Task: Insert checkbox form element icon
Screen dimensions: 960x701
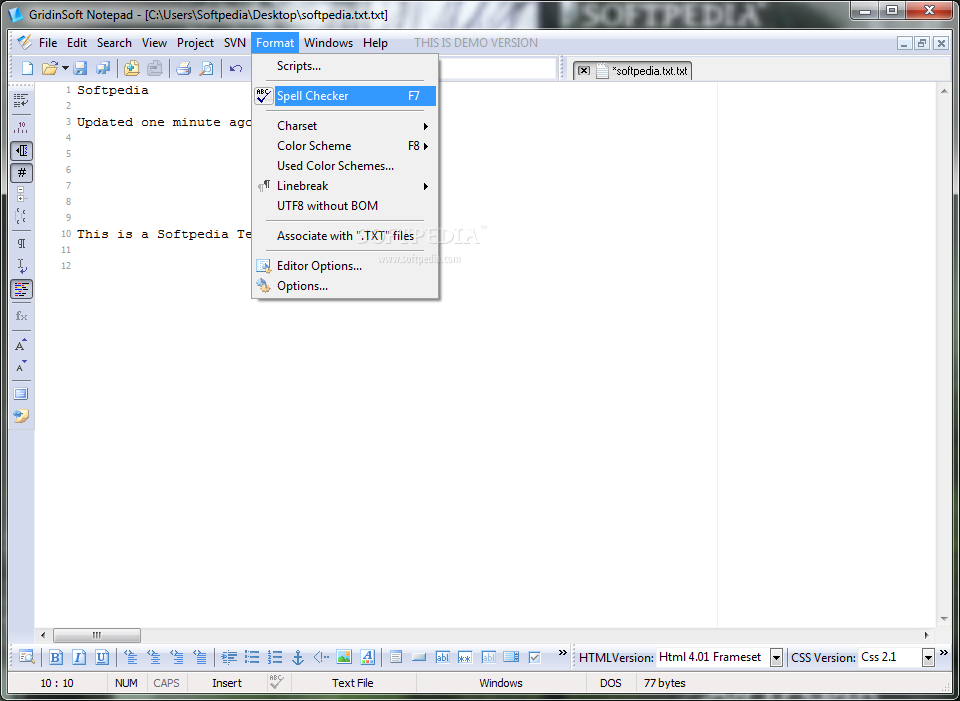Action: 534,658
